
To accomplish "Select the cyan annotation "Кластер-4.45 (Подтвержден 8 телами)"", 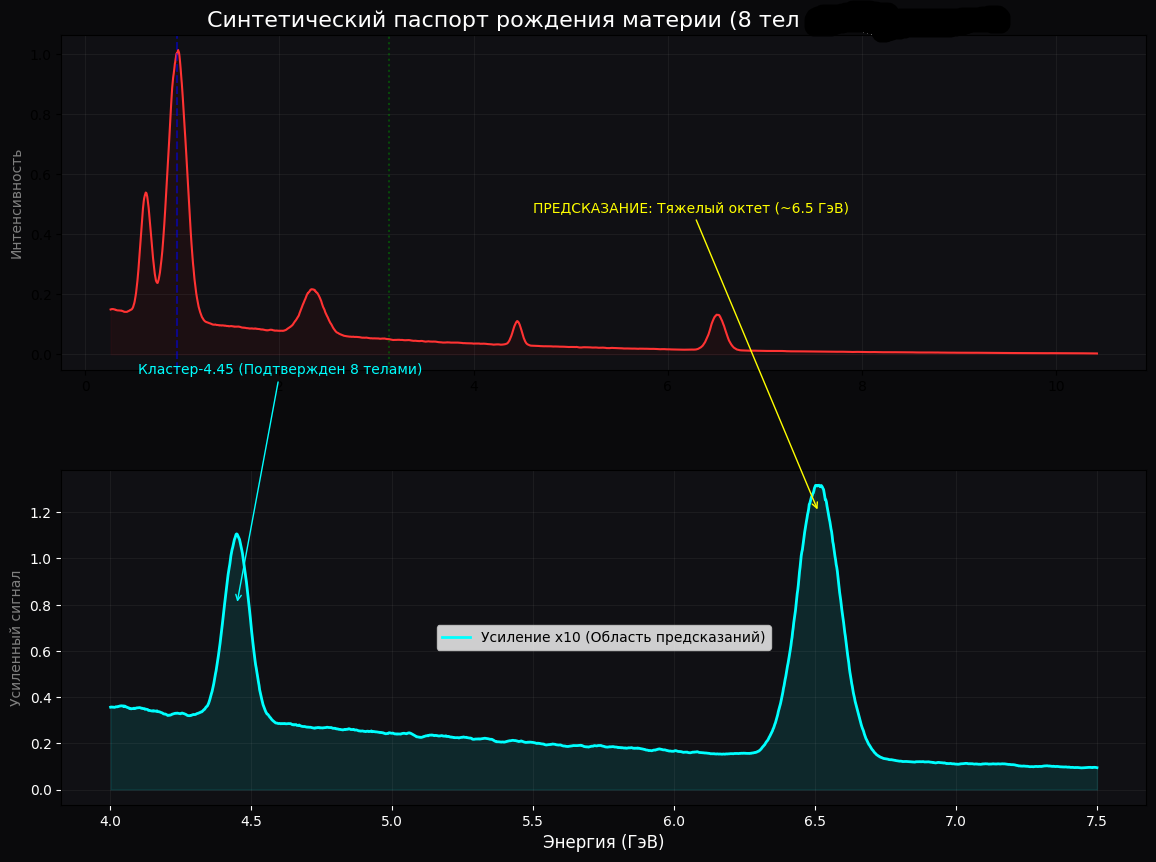I will point(280,369).
